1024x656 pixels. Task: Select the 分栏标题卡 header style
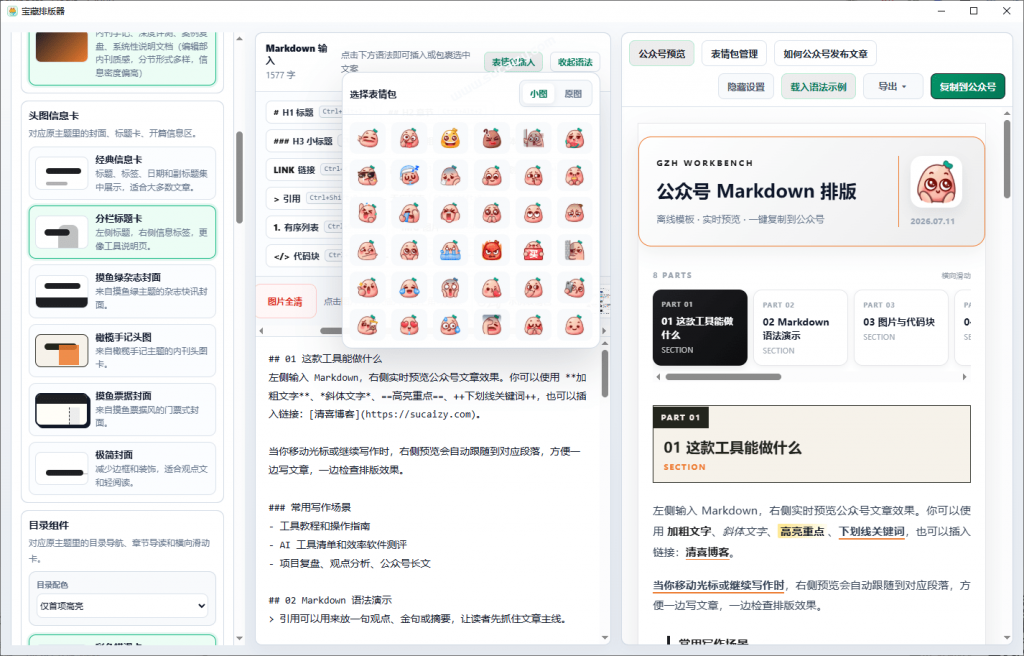click(x=122, y=232)
